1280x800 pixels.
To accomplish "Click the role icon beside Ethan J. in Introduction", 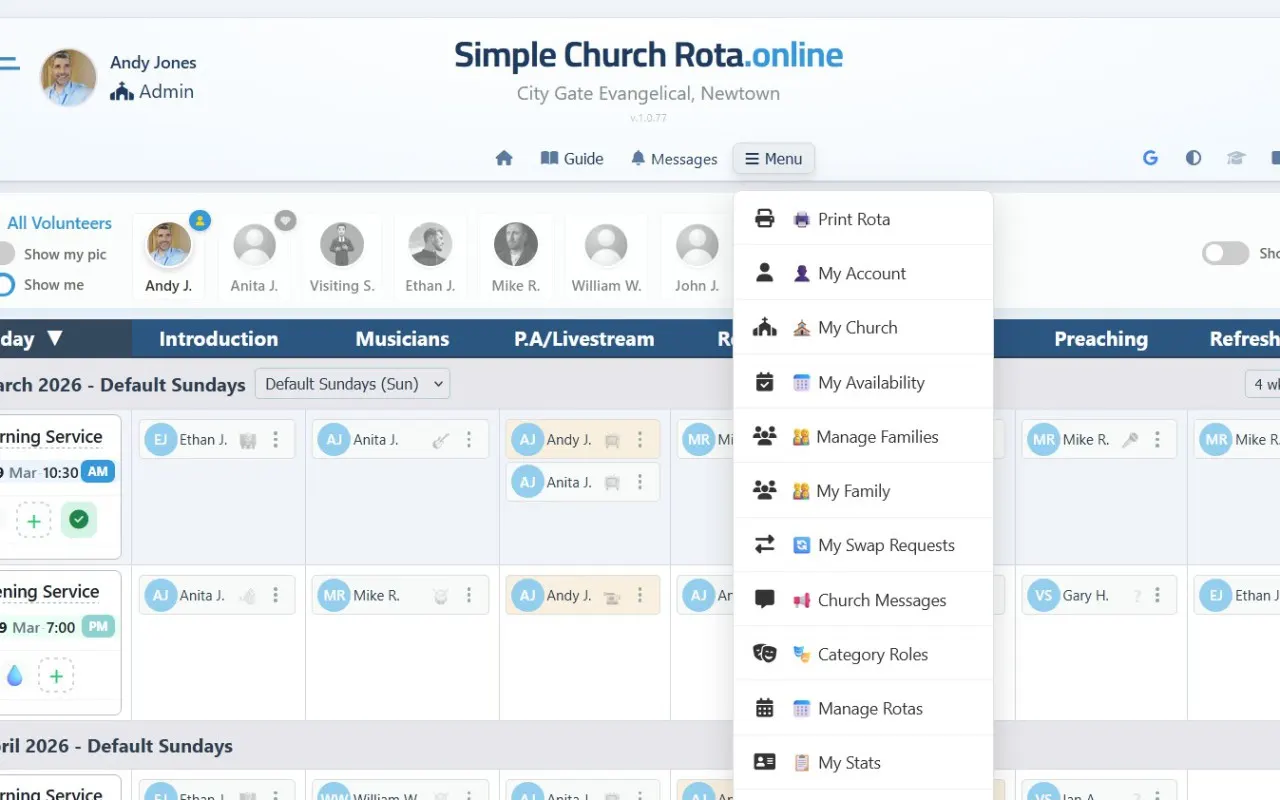I will click(248, 440).
